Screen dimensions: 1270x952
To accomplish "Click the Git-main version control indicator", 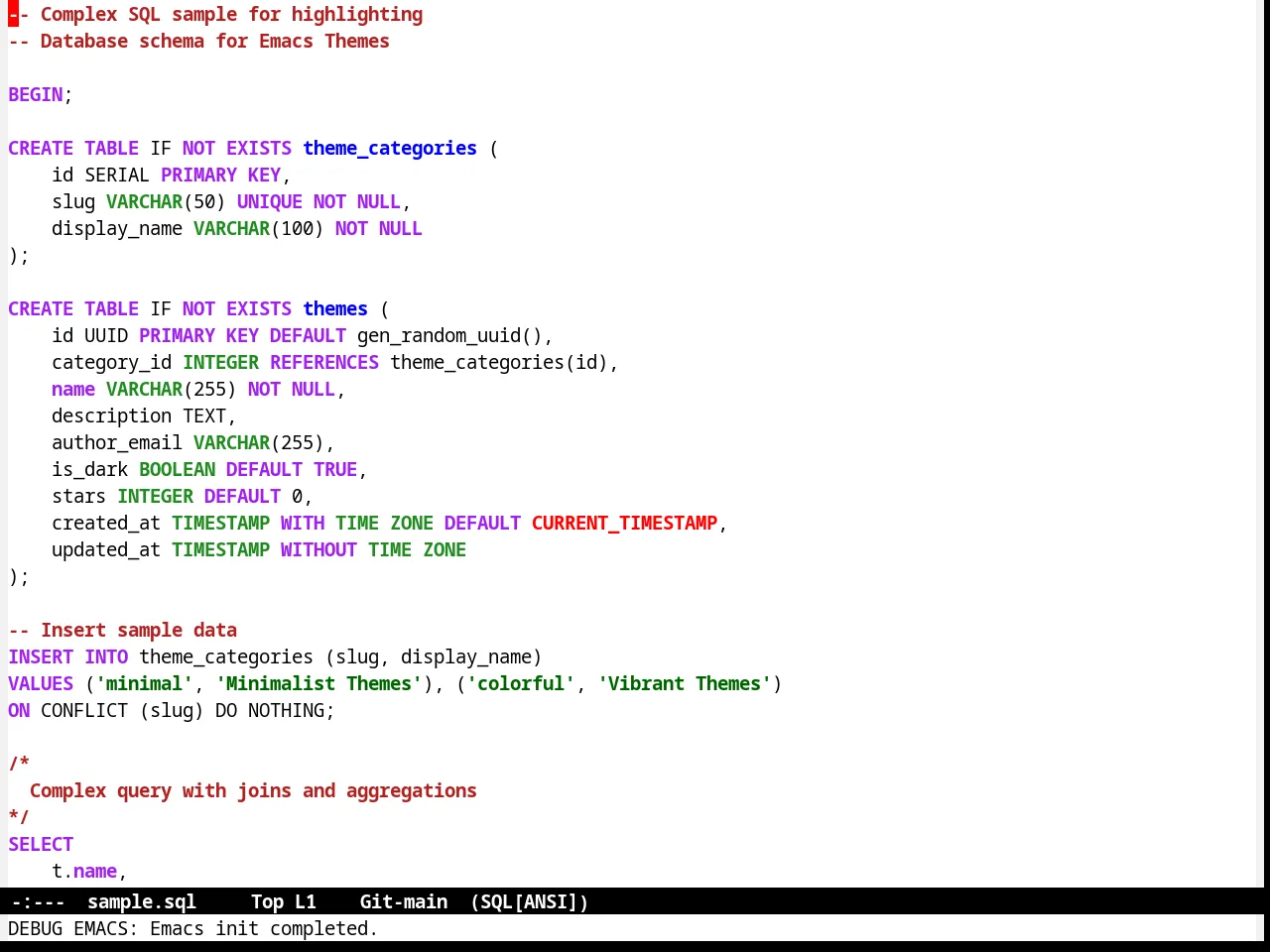I will click(x=404, y=901).
